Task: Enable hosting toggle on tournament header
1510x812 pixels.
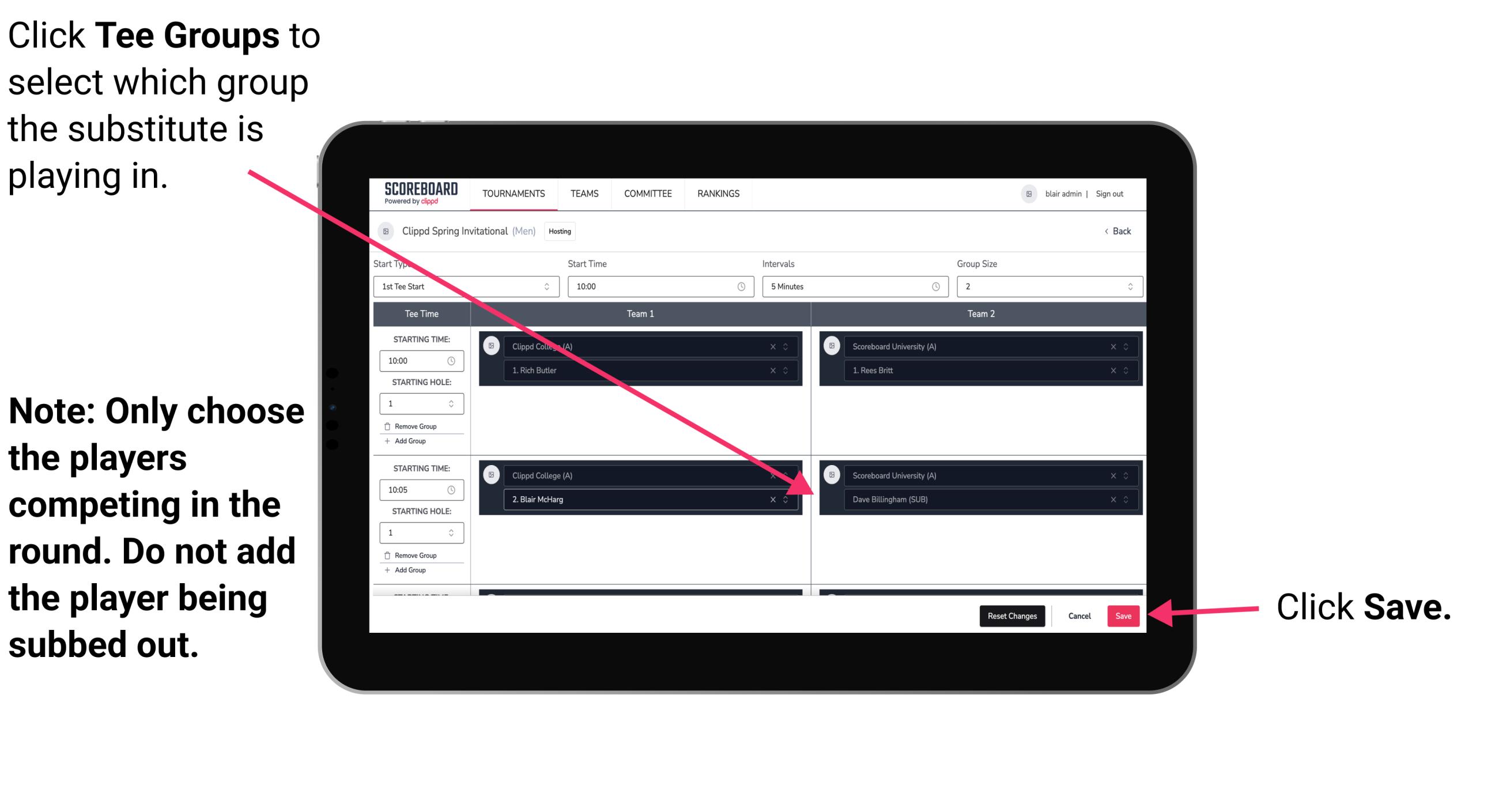Action: pos(560,231)
